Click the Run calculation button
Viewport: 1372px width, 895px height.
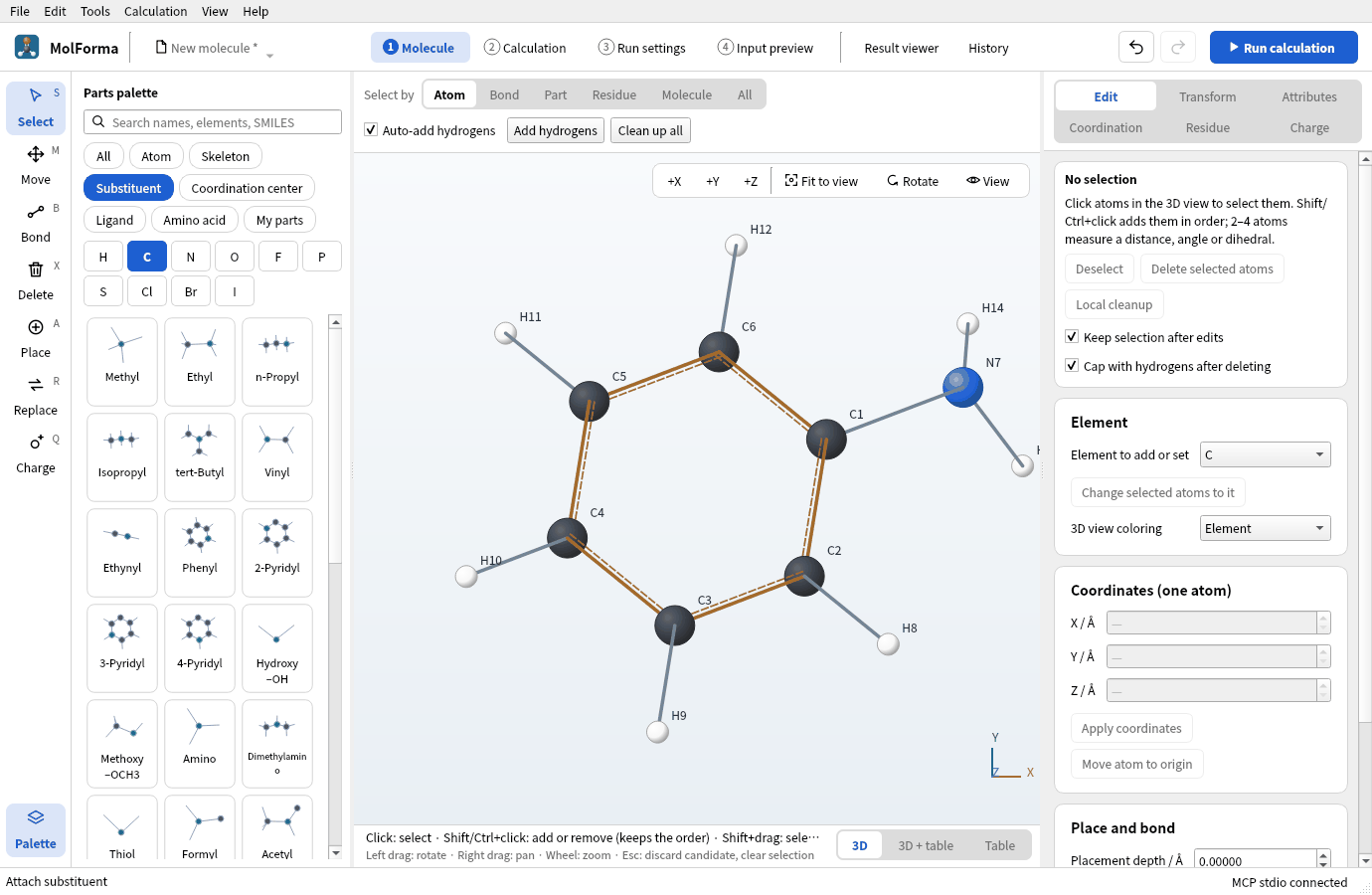(1284, 47)
